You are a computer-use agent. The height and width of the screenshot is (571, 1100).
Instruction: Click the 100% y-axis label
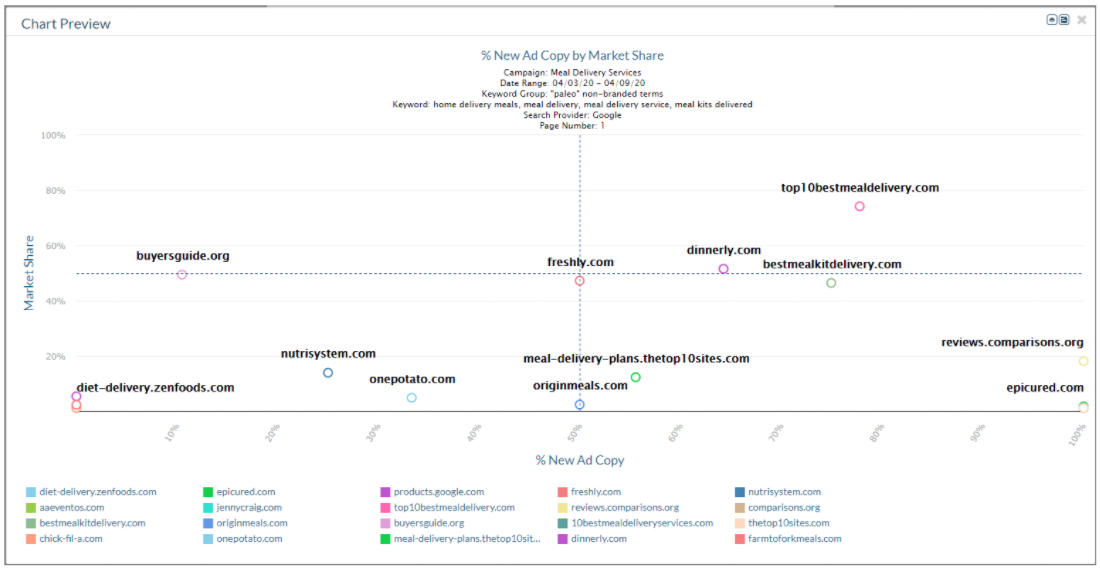click(53, 135)
